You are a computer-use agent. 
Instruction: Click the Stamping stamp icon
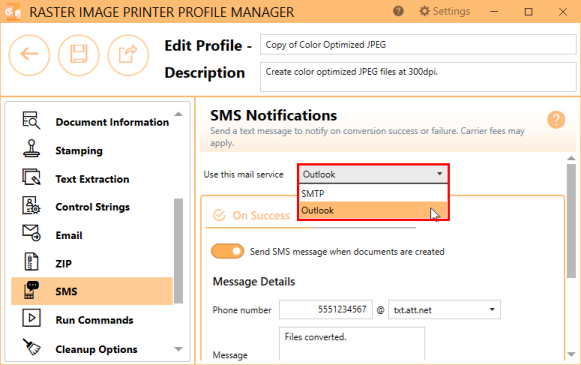(x=31, y=149)
